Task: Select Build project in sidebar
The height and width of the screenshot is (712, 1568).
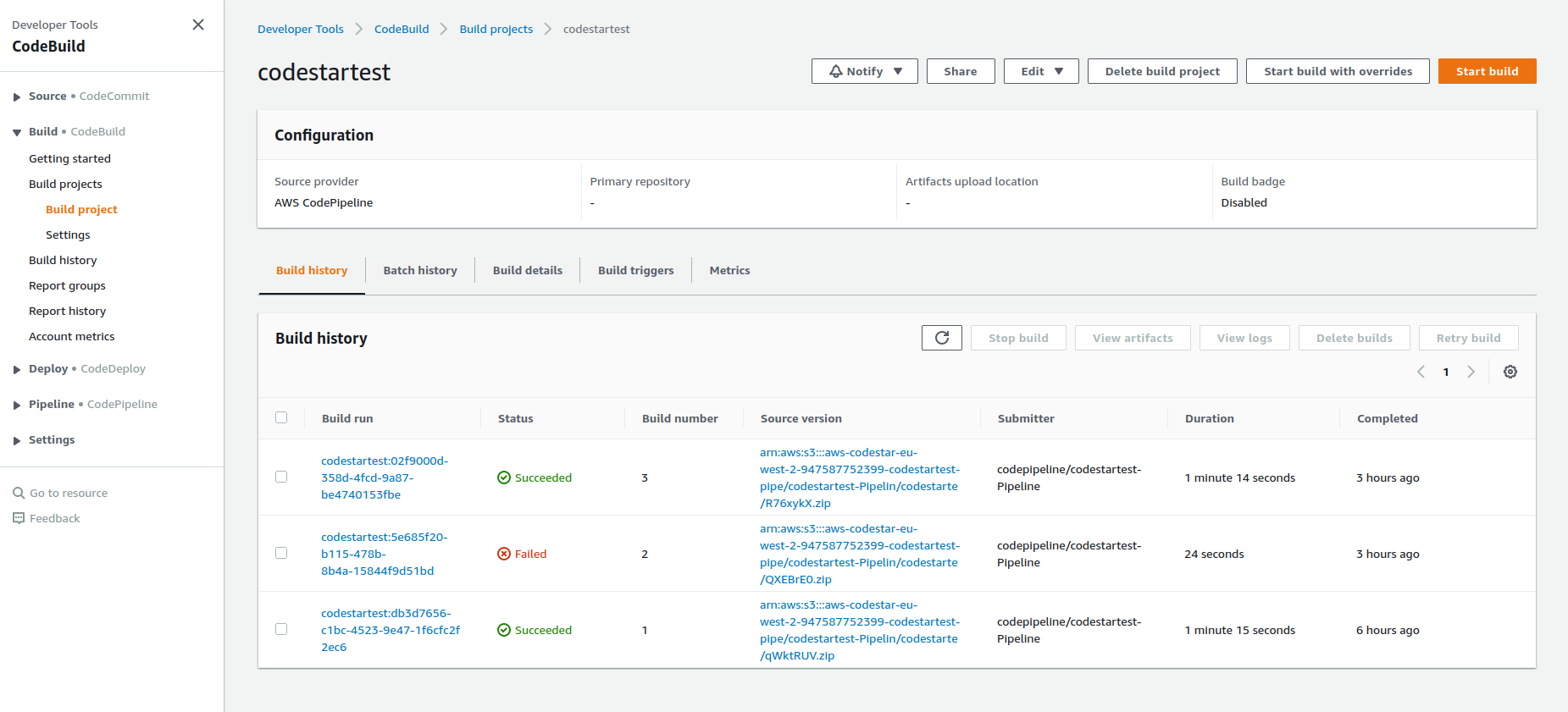Action: tap(81, 209)
